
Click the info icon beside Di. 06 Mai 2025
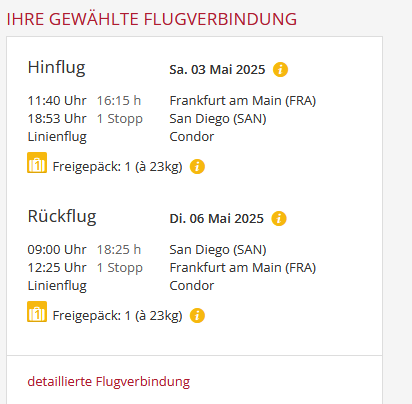(x=279, y=219)
